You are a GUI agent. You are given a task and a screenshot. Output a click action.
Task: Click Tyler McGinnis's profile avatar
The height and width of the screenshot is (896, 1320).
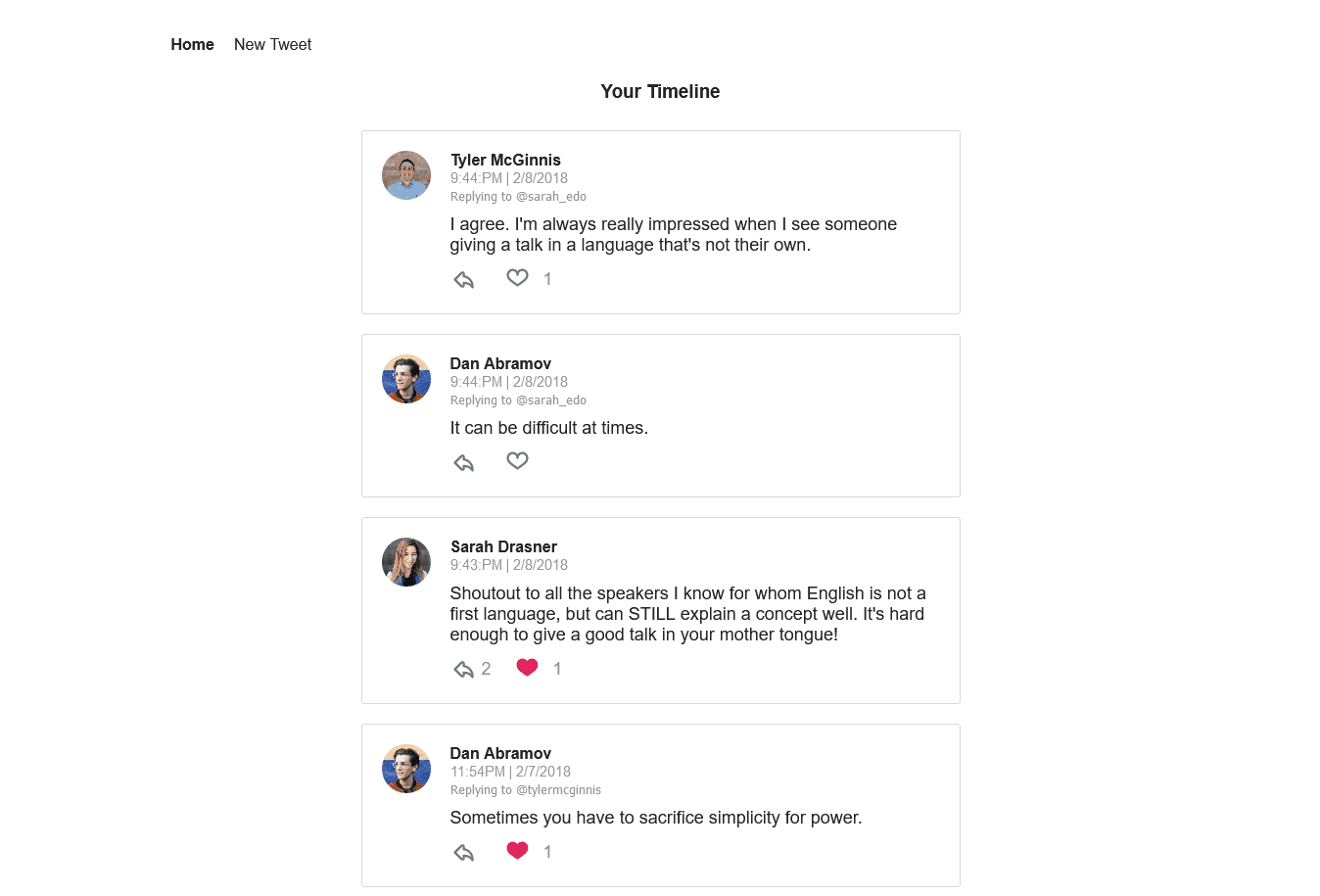coord(405,174)
